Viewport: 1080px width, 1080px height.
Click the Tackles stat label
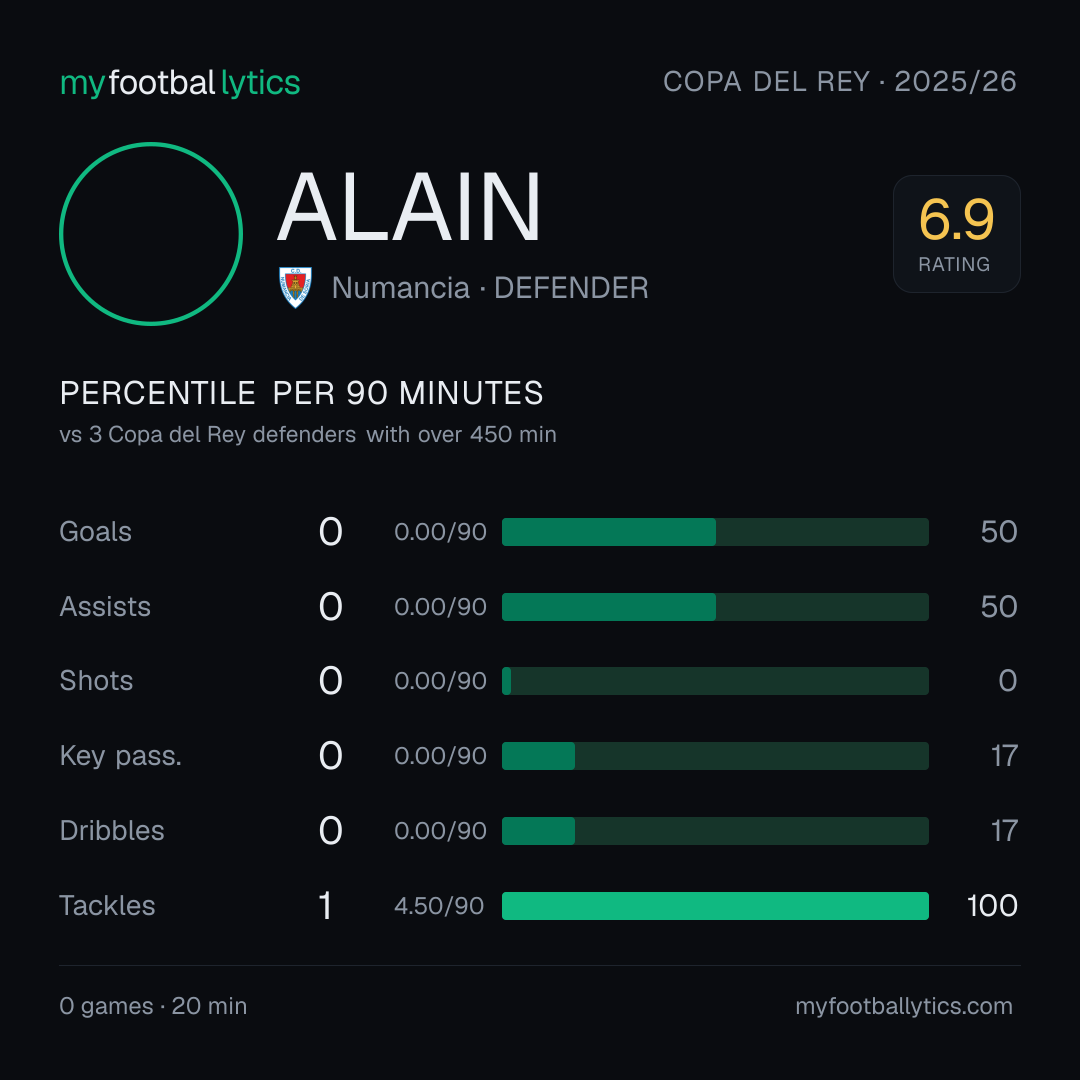(107, 906)
